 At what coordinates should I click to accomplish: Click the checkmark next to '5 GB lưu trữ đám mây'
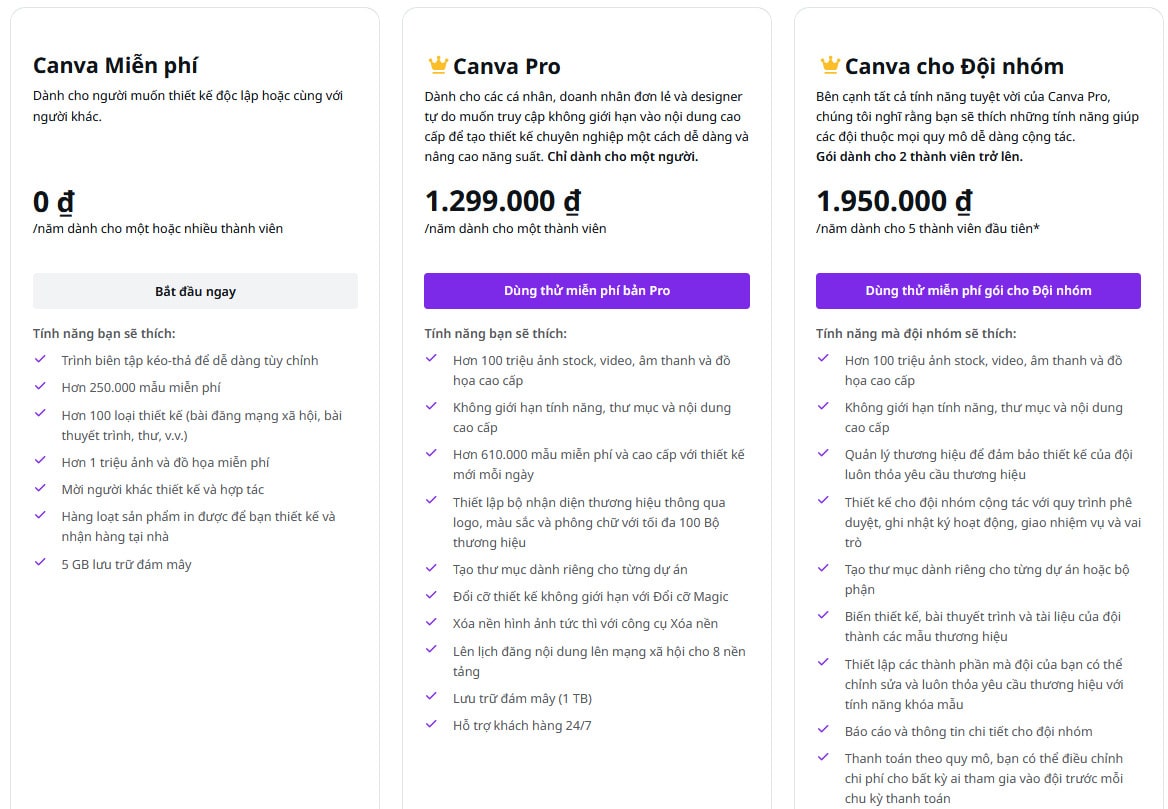click(42, 564)
